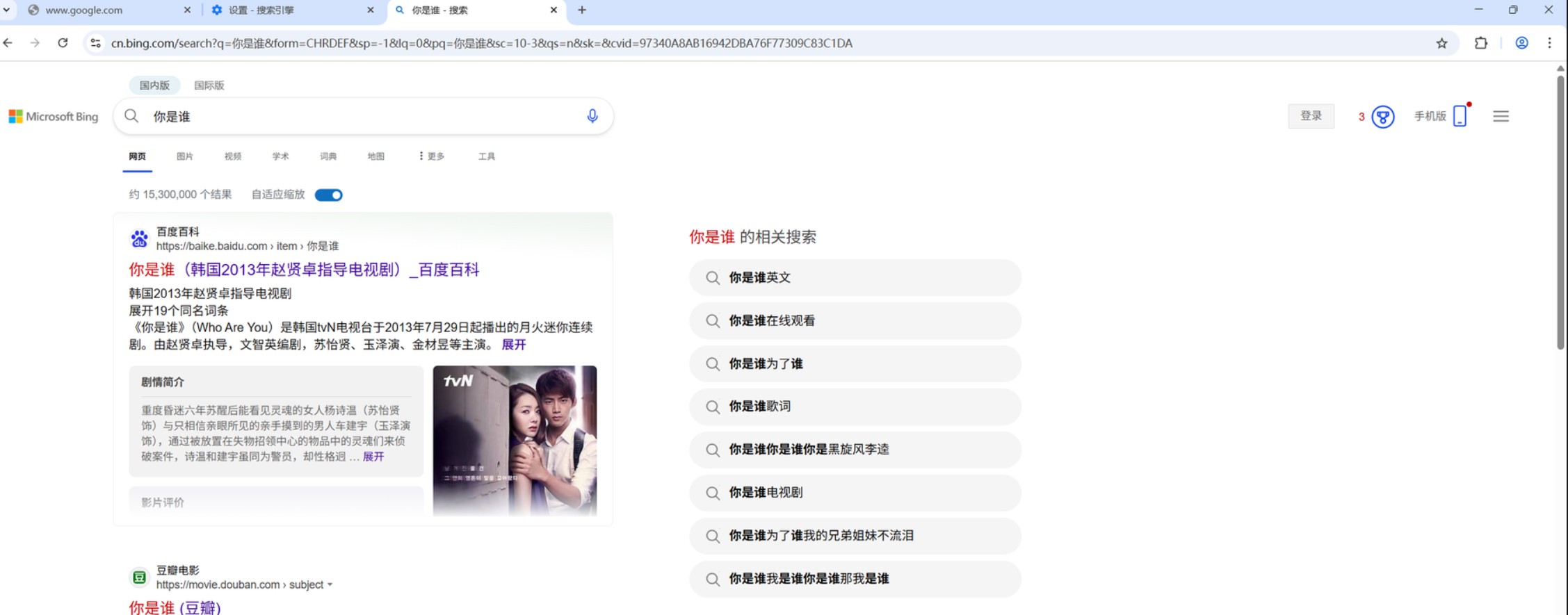The image size is (1568, 615).
Task: Go back with the browser back arrow
Action: pos(8,43)
